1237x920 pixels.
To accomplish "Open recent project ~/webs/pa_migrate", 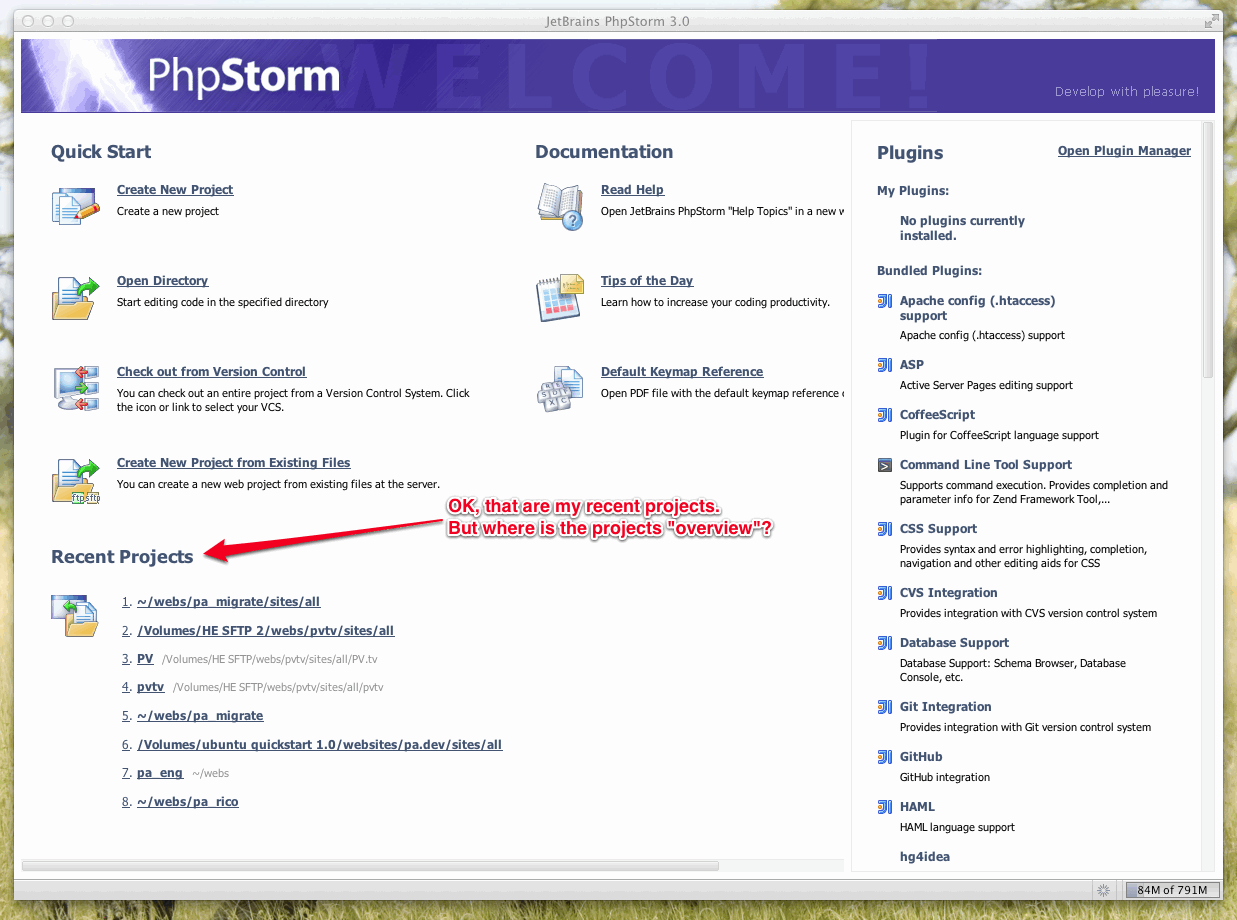I will (200, 716).
